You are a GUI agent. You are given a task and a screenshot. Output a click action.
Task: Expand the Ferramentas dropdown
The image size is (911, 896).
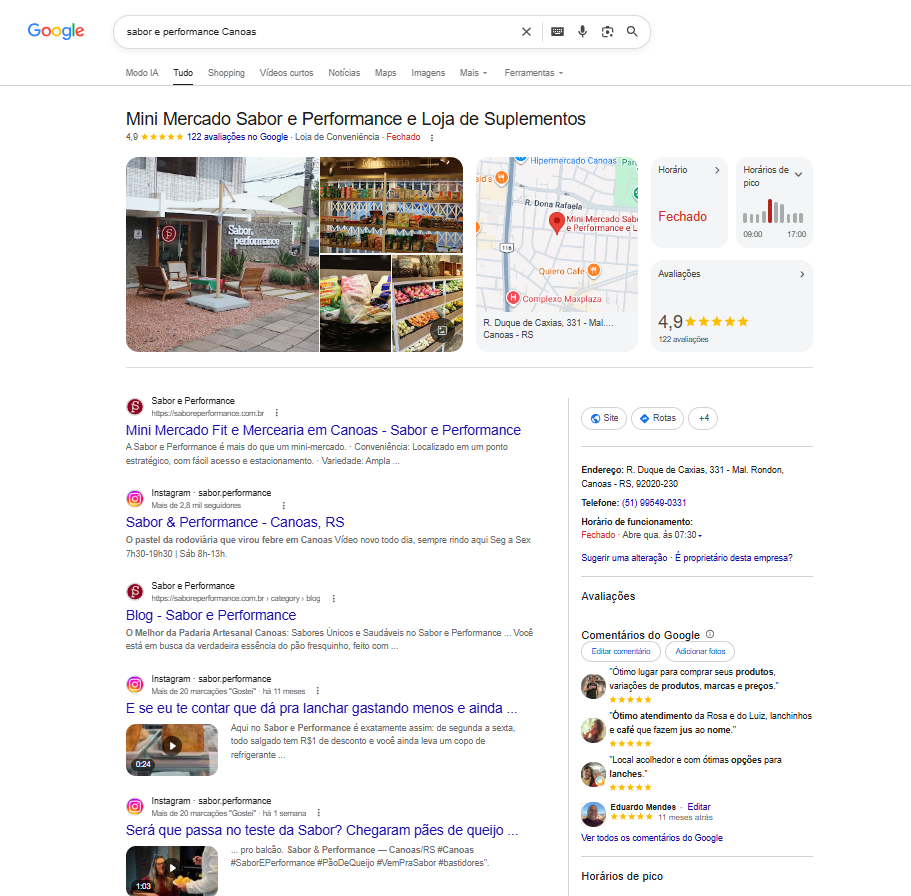tap(533, 73)
